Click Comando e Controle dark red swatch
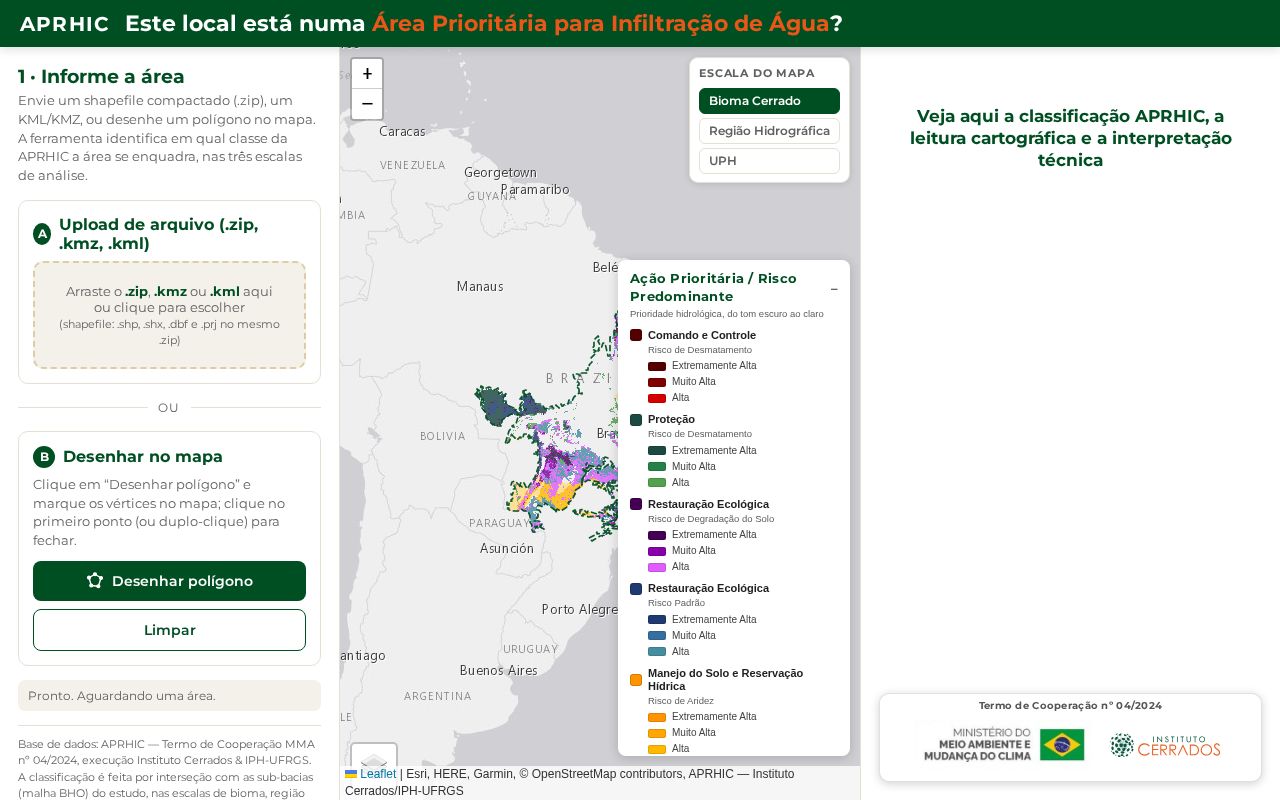The image size is (1280, 800). 636,335
